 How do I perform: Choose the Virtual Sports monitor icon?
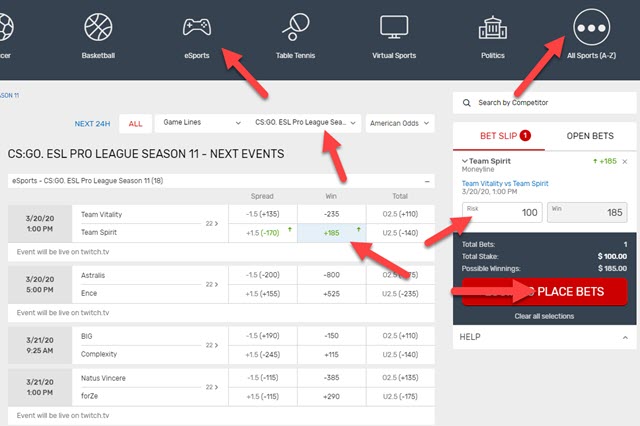click(393, 29)
